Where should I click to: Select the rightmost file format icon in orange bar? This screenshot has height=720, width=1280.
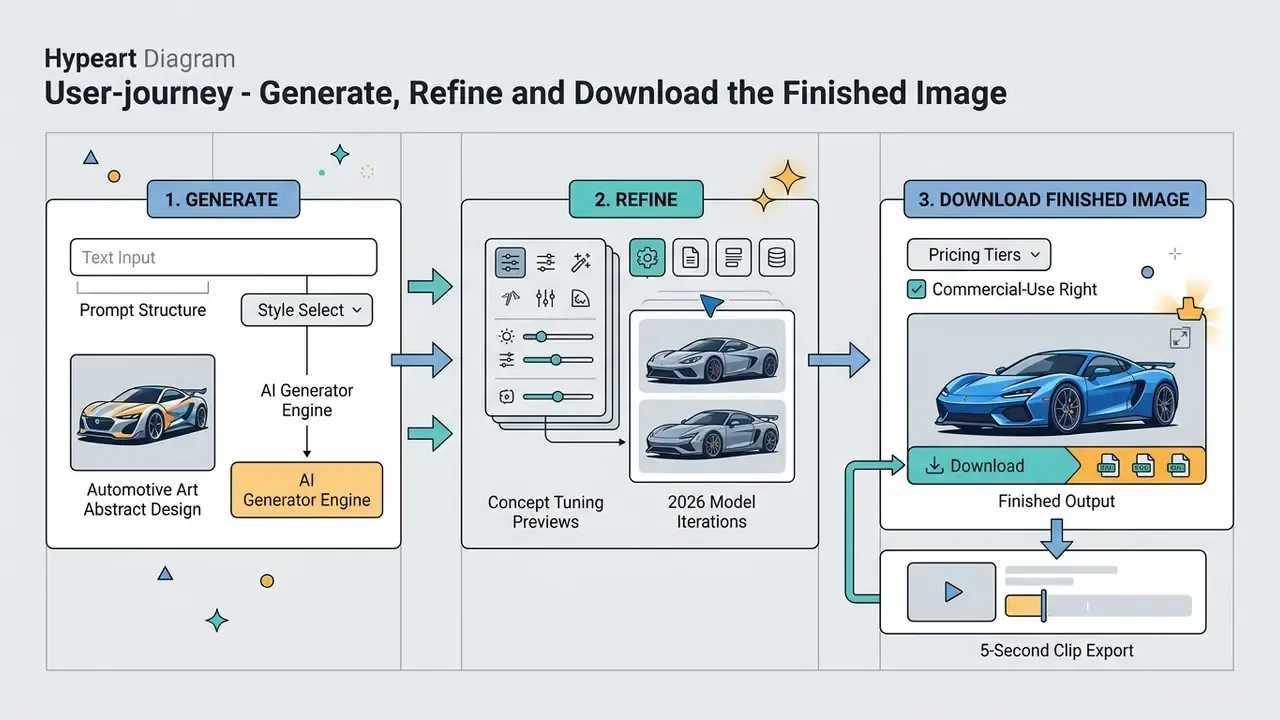pyautogui.click(x=1178, y=466)
